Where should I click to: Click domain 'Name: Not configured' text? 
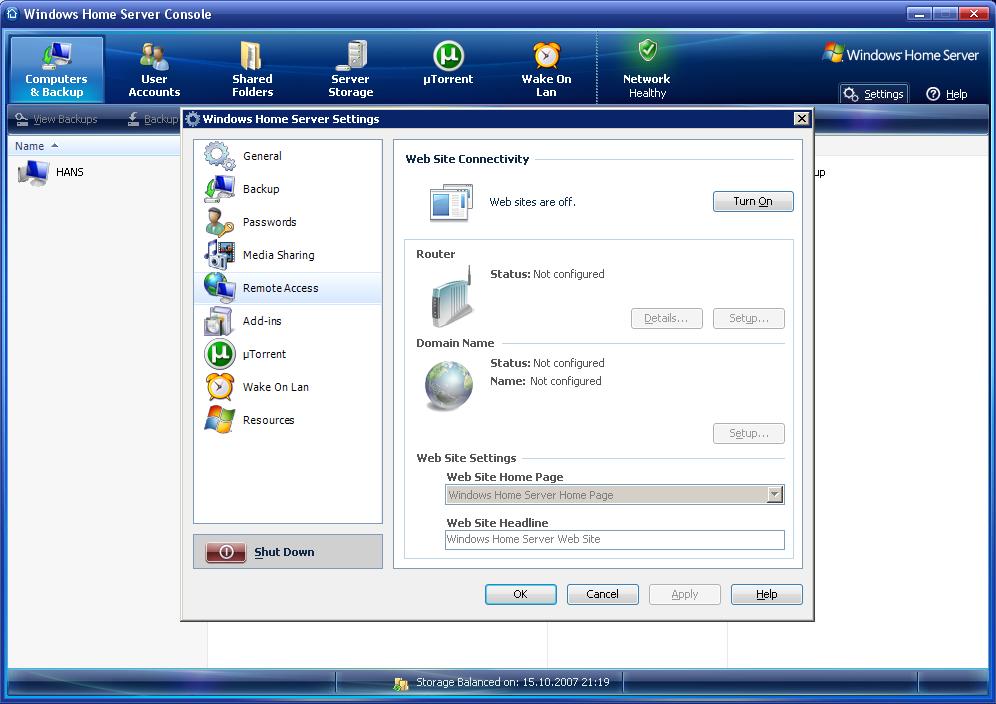tap(546, 381)
